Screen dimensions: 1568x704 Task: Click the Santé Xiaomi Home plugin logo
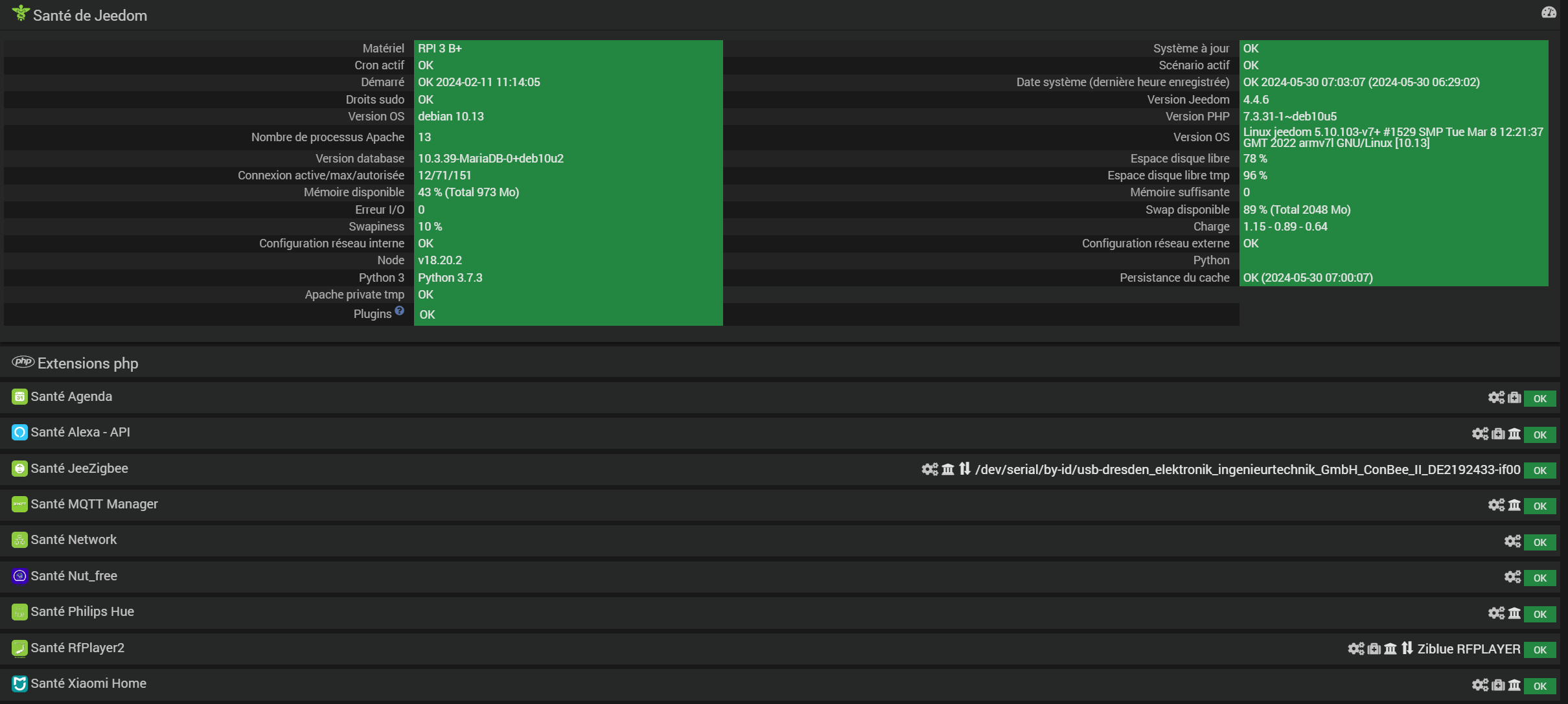point(19,683)
